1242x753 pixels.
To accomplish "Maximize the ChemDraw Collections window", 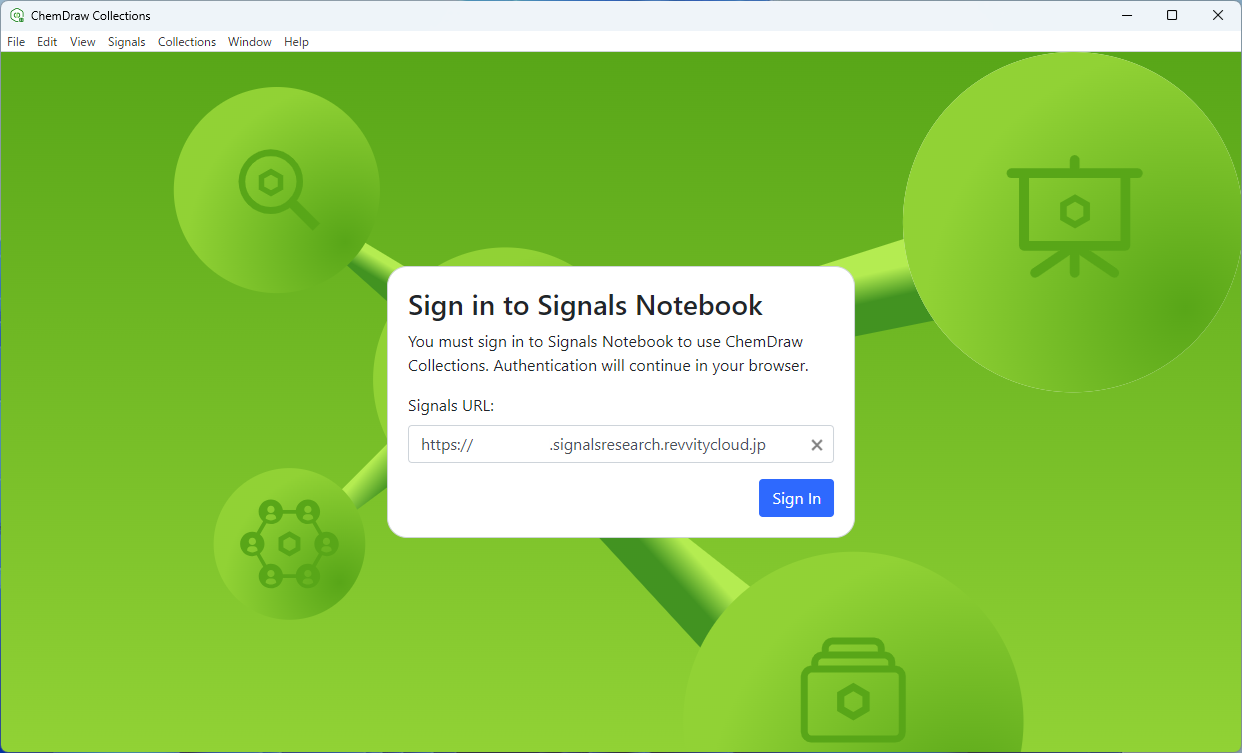I will point(1172,15).
